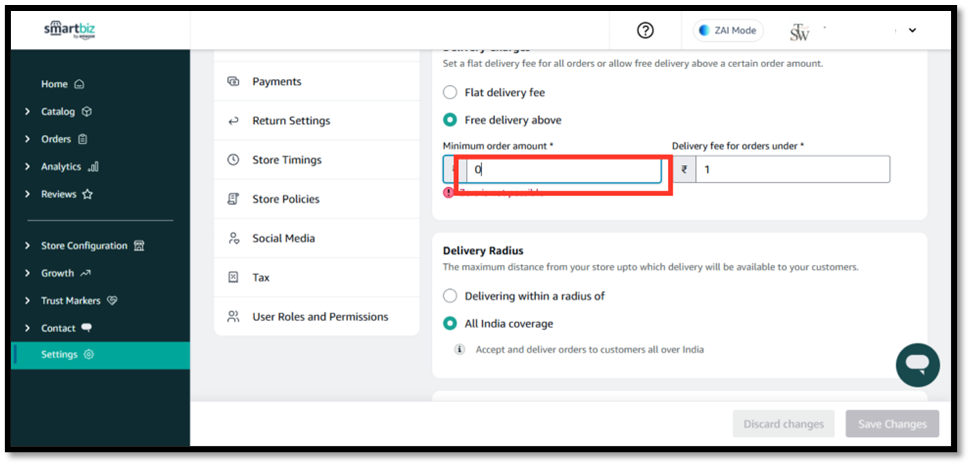
Task: Open the chat support bubble icon
Action: [917, 365]
